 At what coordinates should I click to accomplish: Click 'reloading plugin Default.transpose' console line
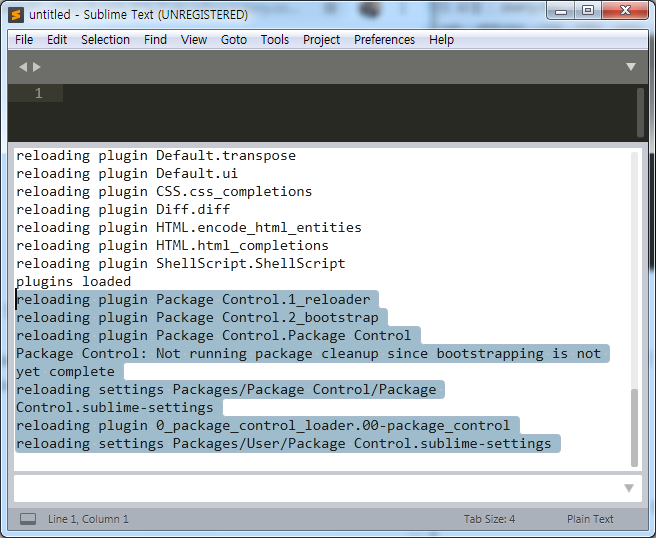click(x=156, y=156)
